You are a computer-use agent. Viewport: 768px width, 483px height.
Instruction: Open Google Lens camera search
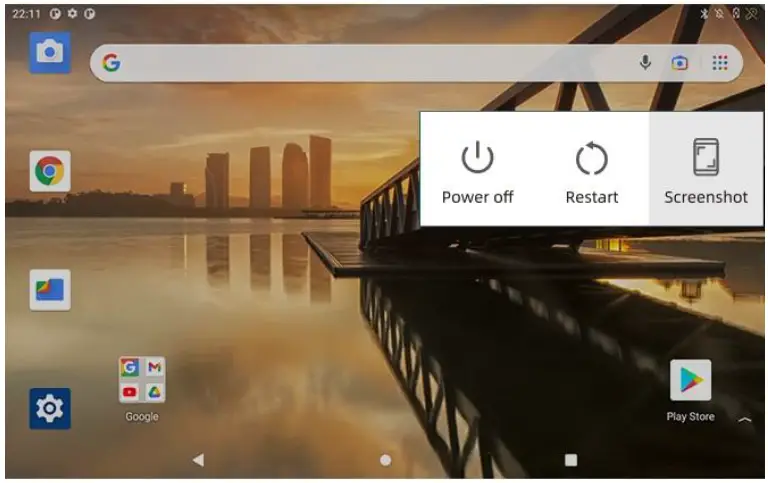coord(679,63)
